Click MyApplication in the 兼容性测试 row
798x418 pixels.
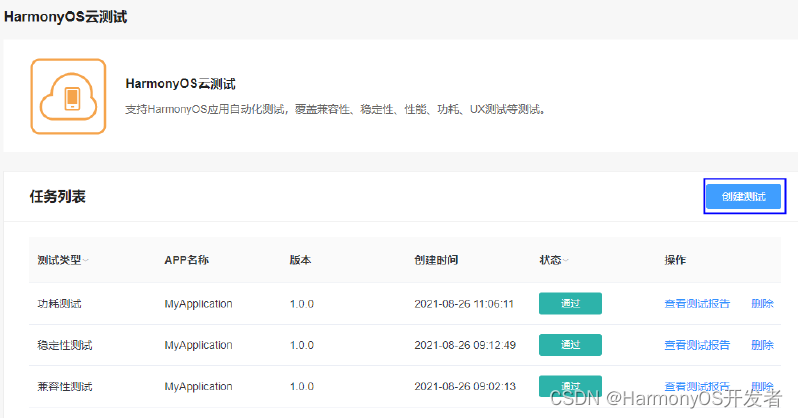[198, 386]
